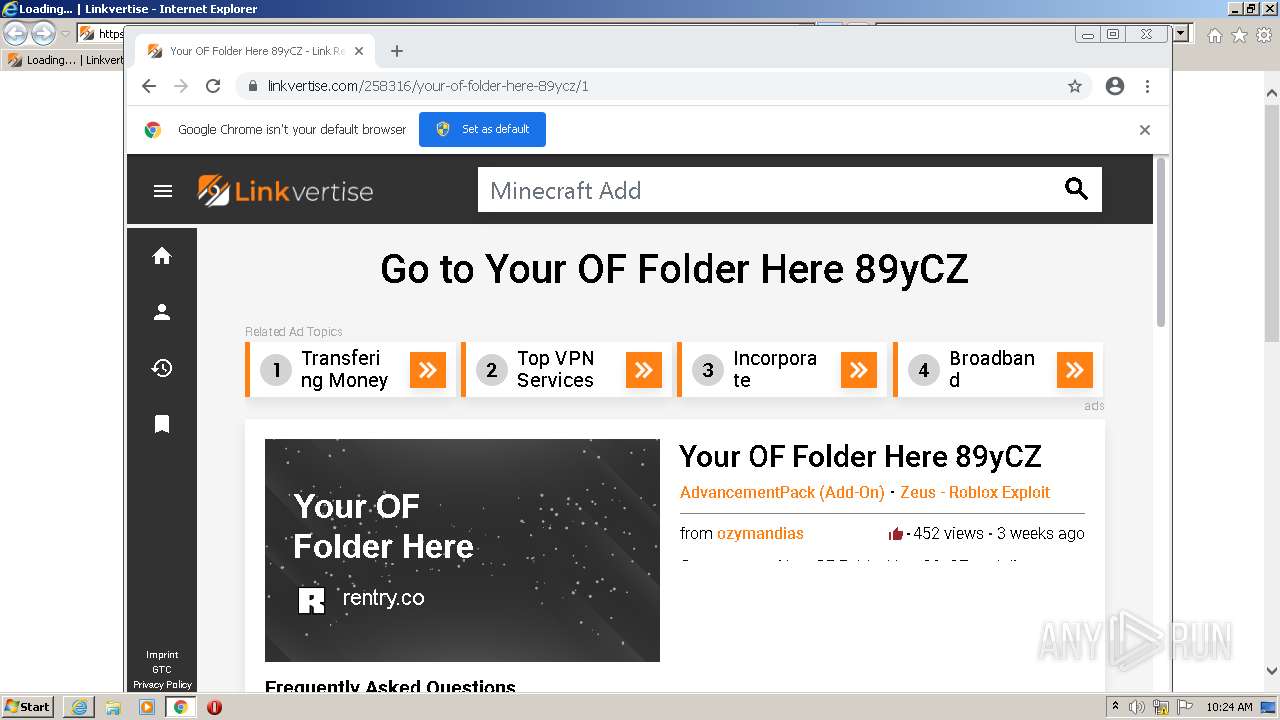
Task: Click Set as default button
Action: tap(482, 130)
